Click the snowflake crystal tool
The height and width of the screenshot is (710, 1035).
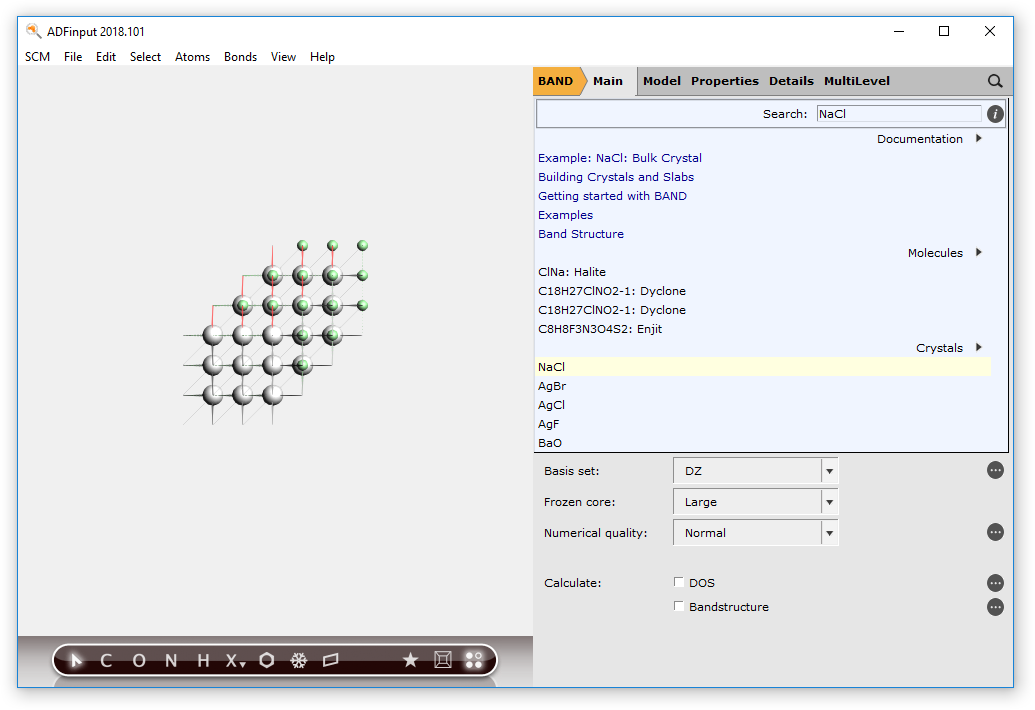299,660
